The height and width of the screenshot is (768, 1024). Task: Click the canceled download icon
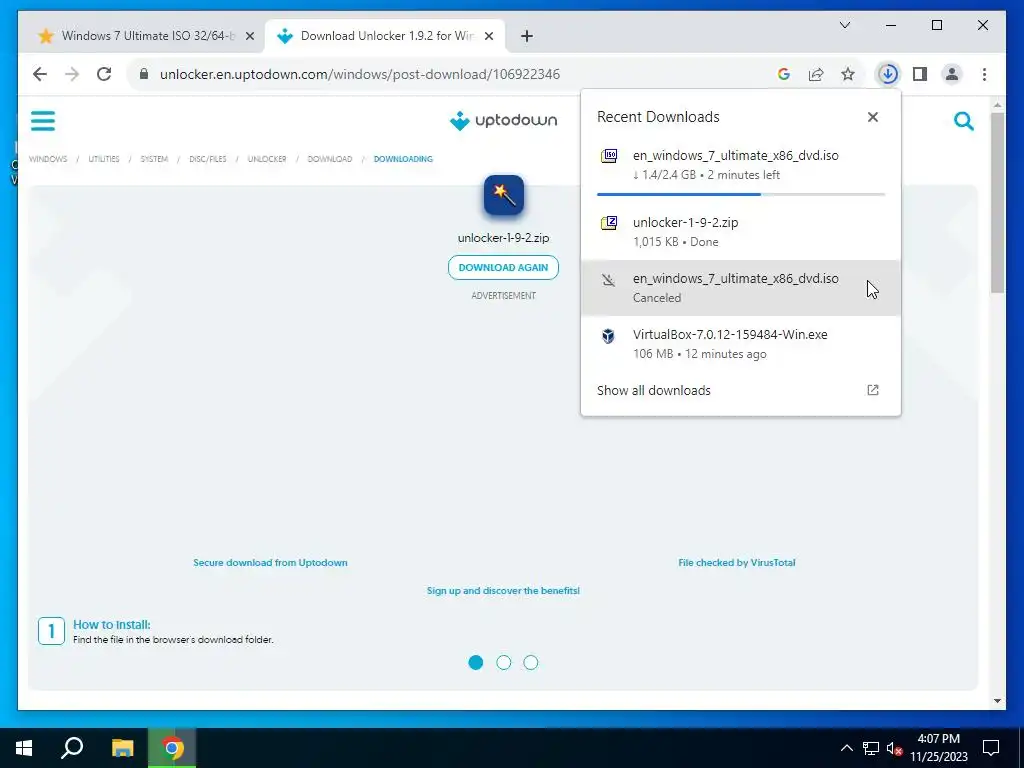click(609, 280)
